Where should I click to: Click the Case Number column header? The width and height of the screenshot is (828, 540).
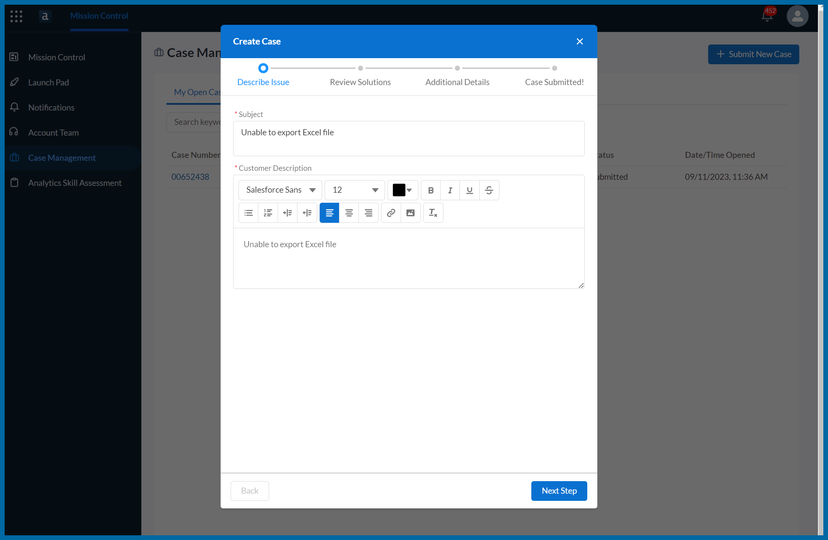195,155
